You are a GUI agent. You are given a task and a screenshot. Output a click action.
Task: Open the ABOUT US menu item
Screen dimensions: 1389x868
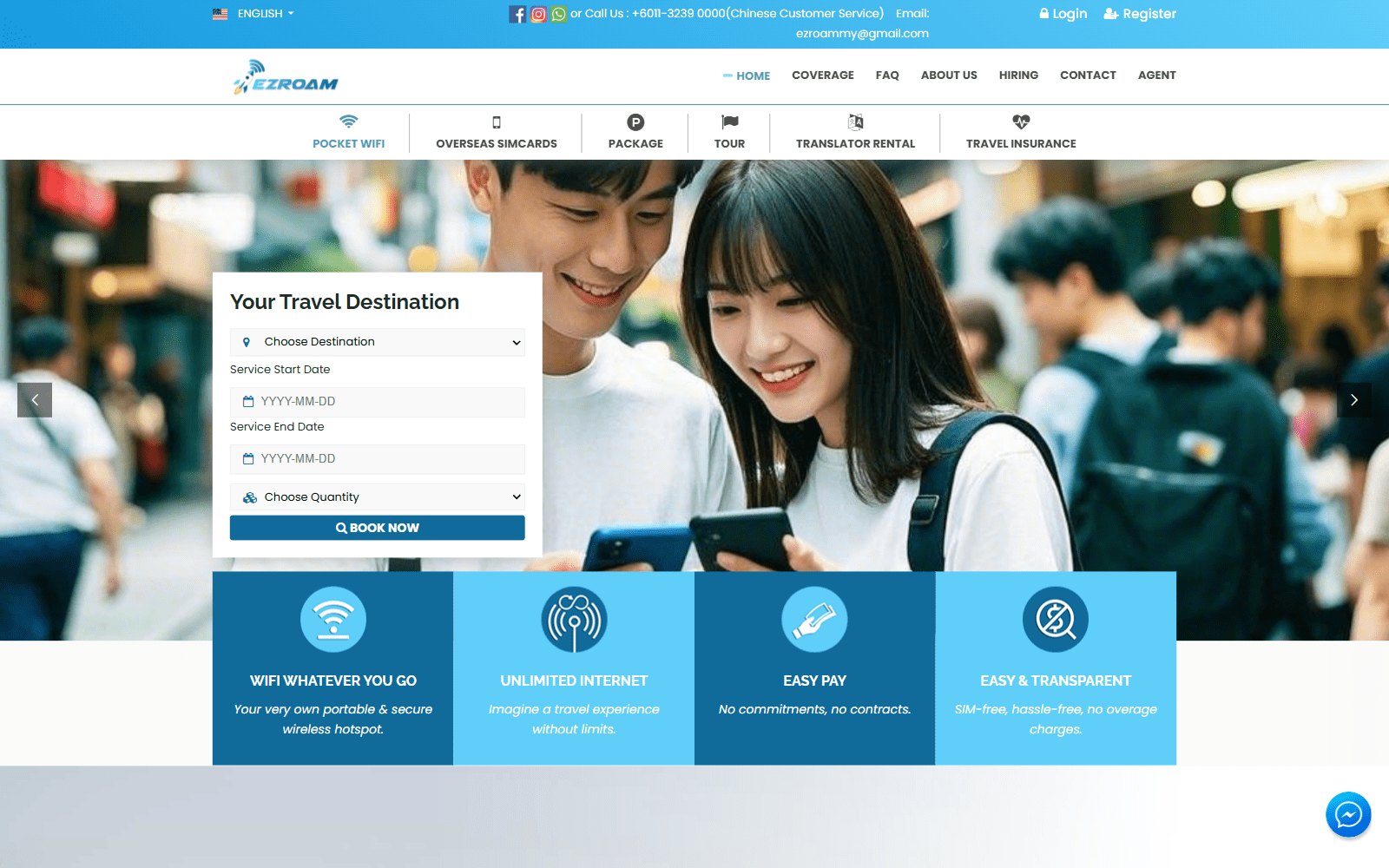[949, 76]
